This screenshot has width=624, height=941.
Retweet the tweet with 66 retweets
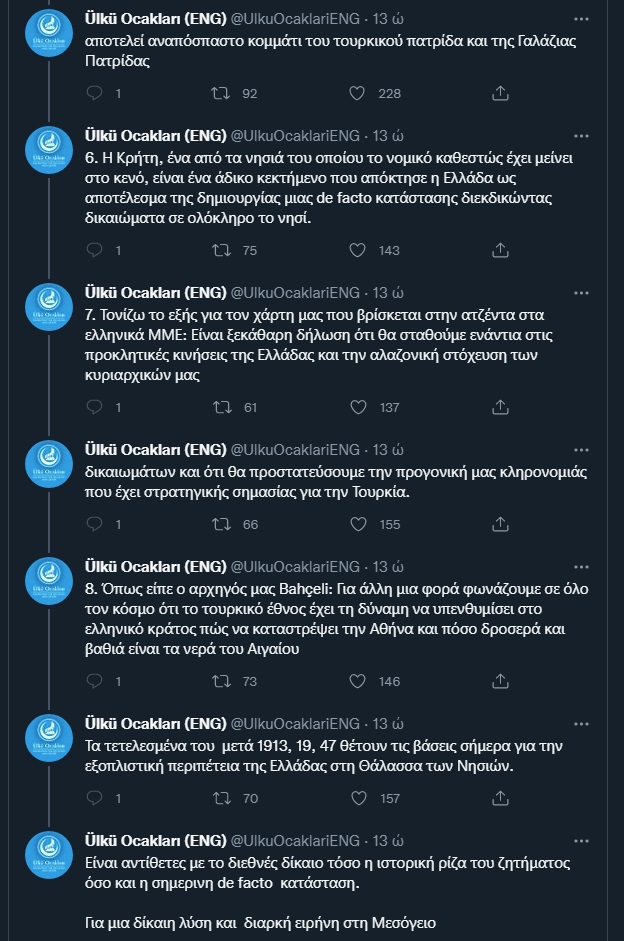point(225,524)
